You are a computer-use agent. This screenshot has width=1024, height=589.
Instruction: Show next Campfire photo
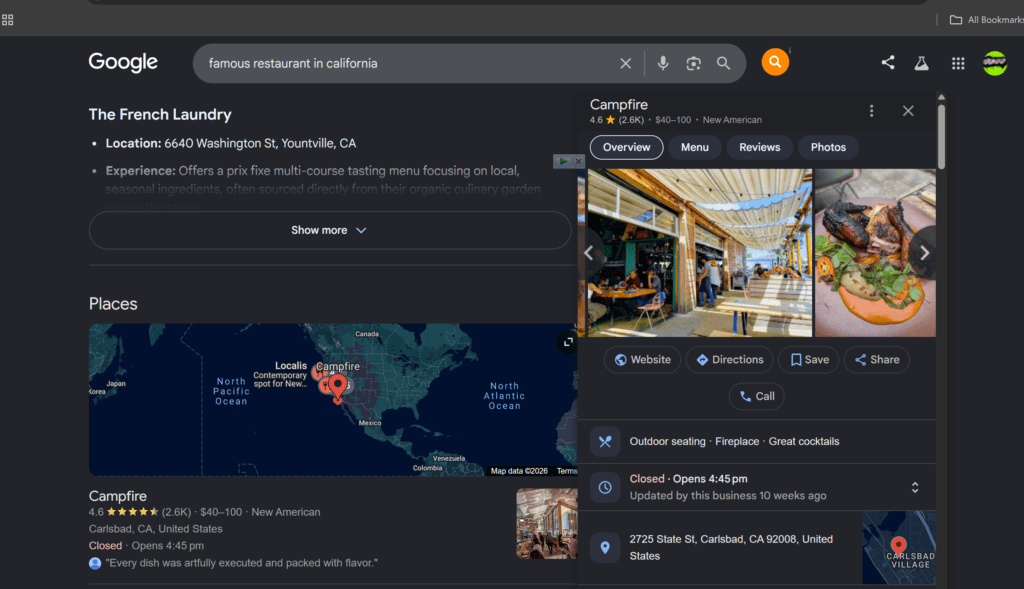point(924,253)
